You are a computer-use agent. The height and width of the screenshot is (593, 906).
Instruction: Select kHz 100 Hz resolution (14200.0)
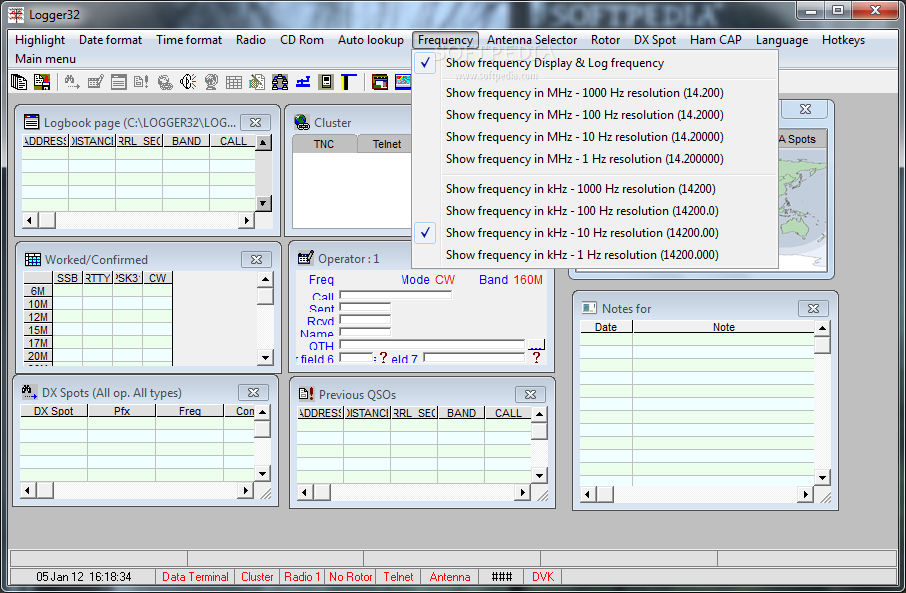click(x=595, y=210)
